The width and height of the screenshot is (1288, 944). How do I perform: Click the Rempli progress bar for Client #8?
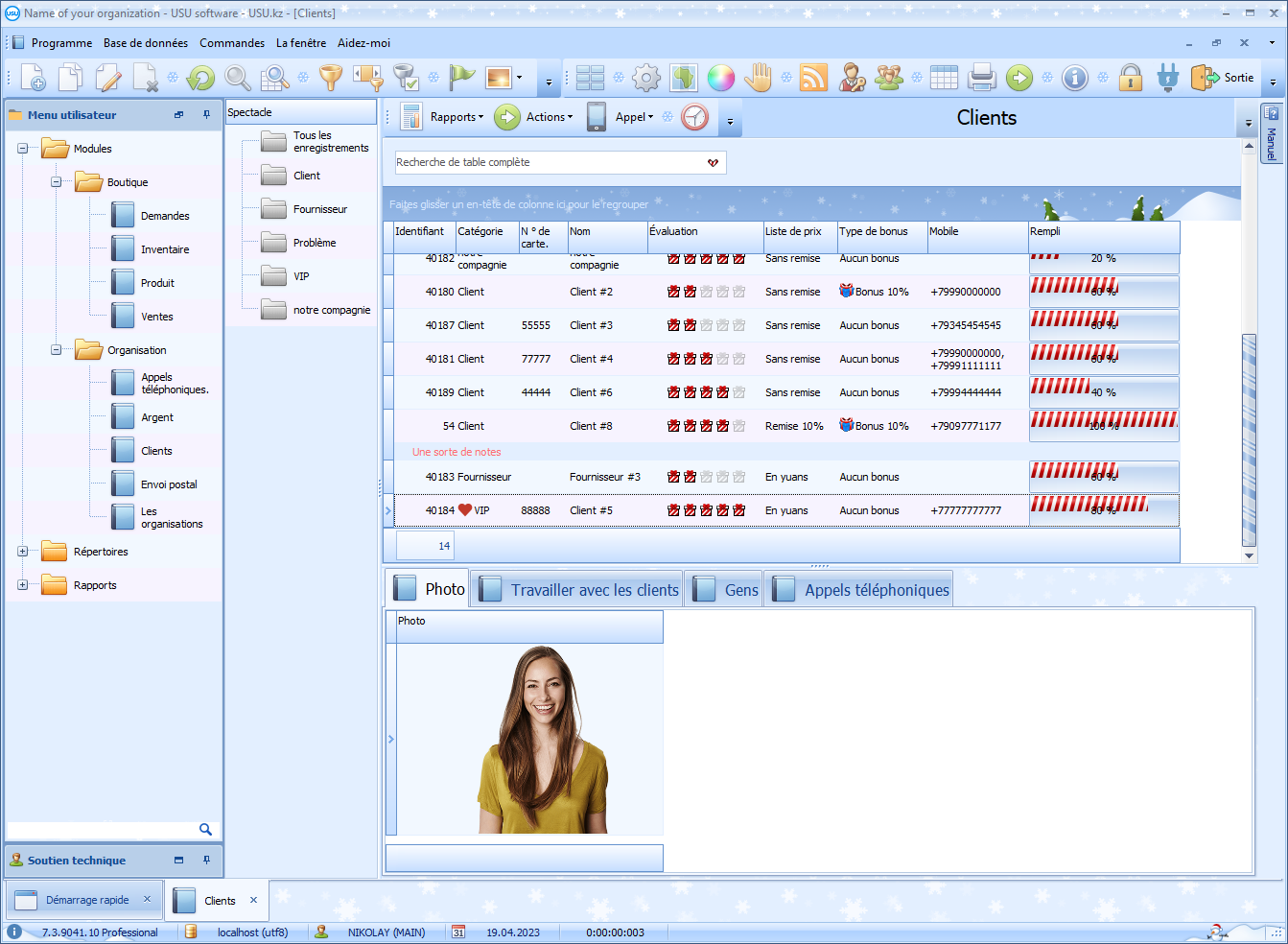coord(1104,426)
